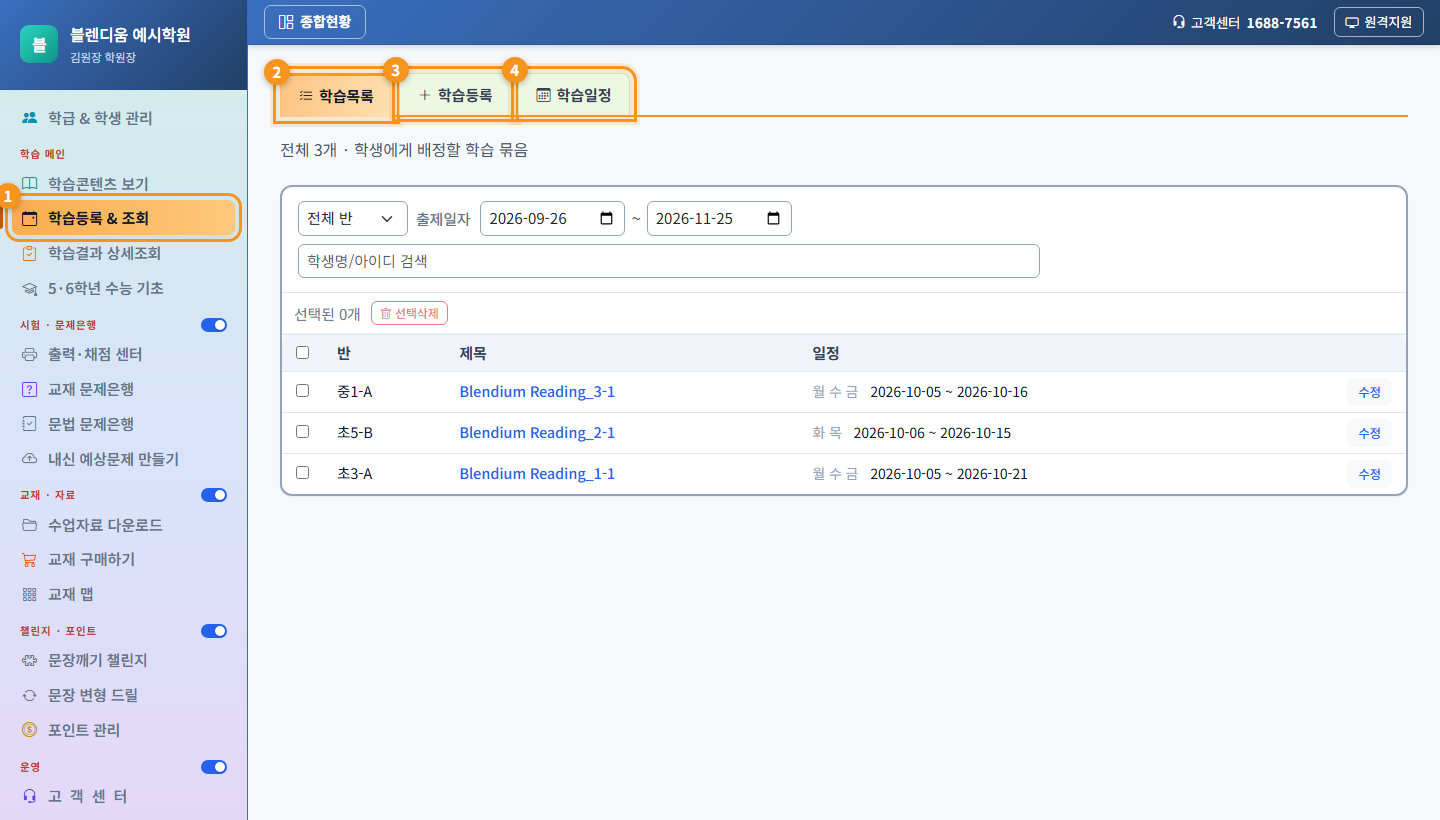Viewport: 1440px width, 820px height.
Task: Switch to the 학습등록 tab
Action: (455, 96)
